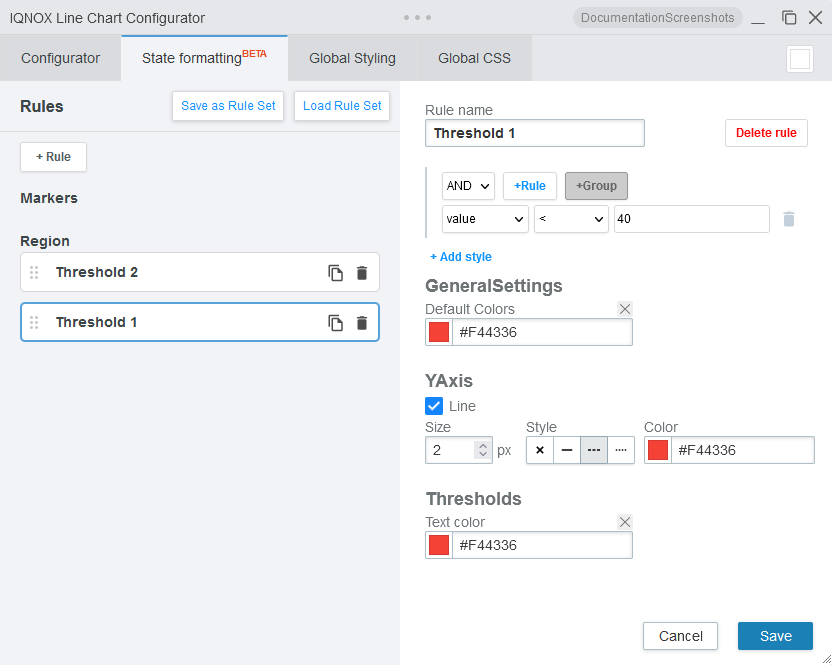Select the solid line style
832x665 pixels.
tap(567, 450)
